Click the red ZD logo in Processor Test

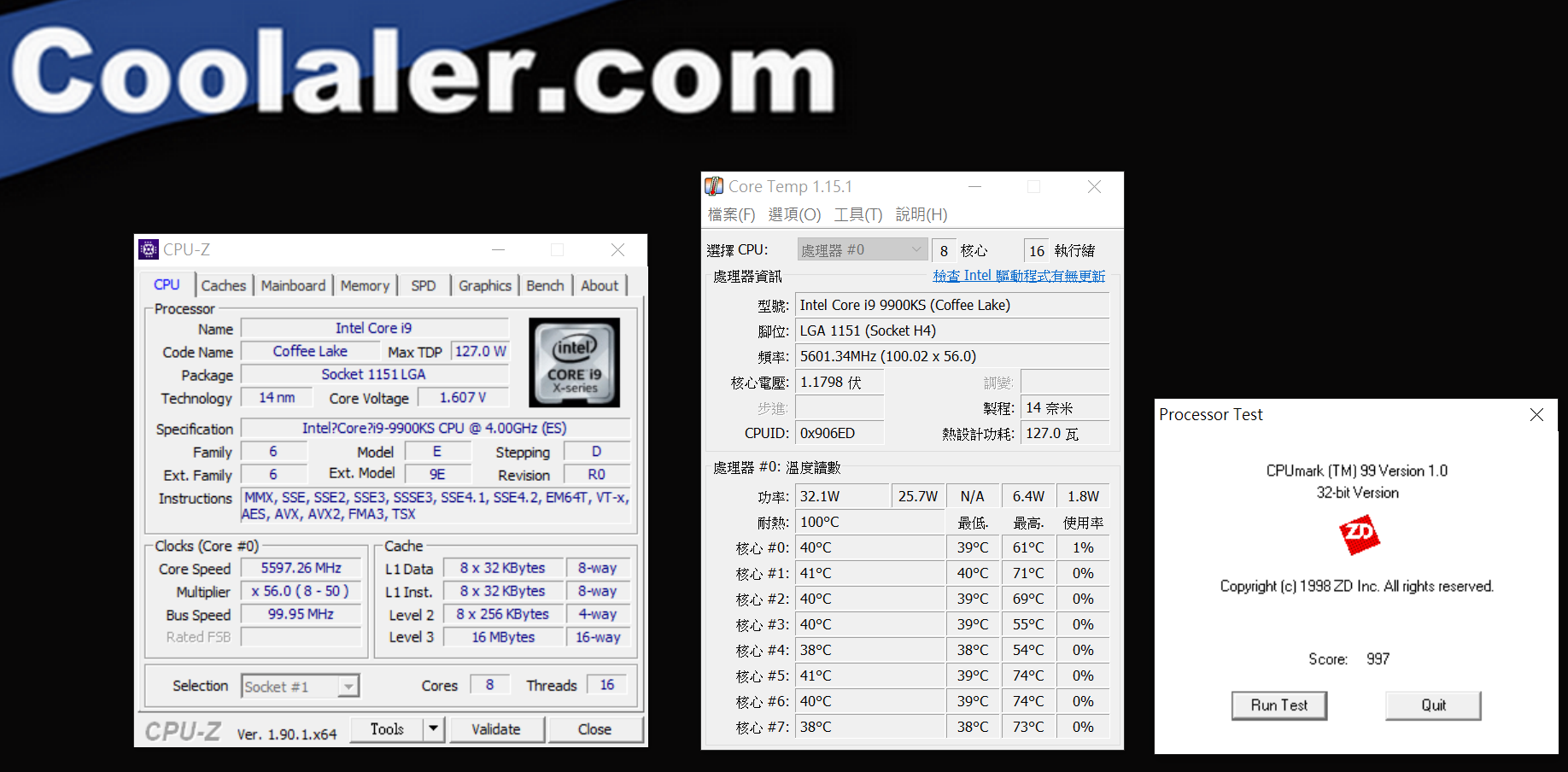click(1359, 535)
